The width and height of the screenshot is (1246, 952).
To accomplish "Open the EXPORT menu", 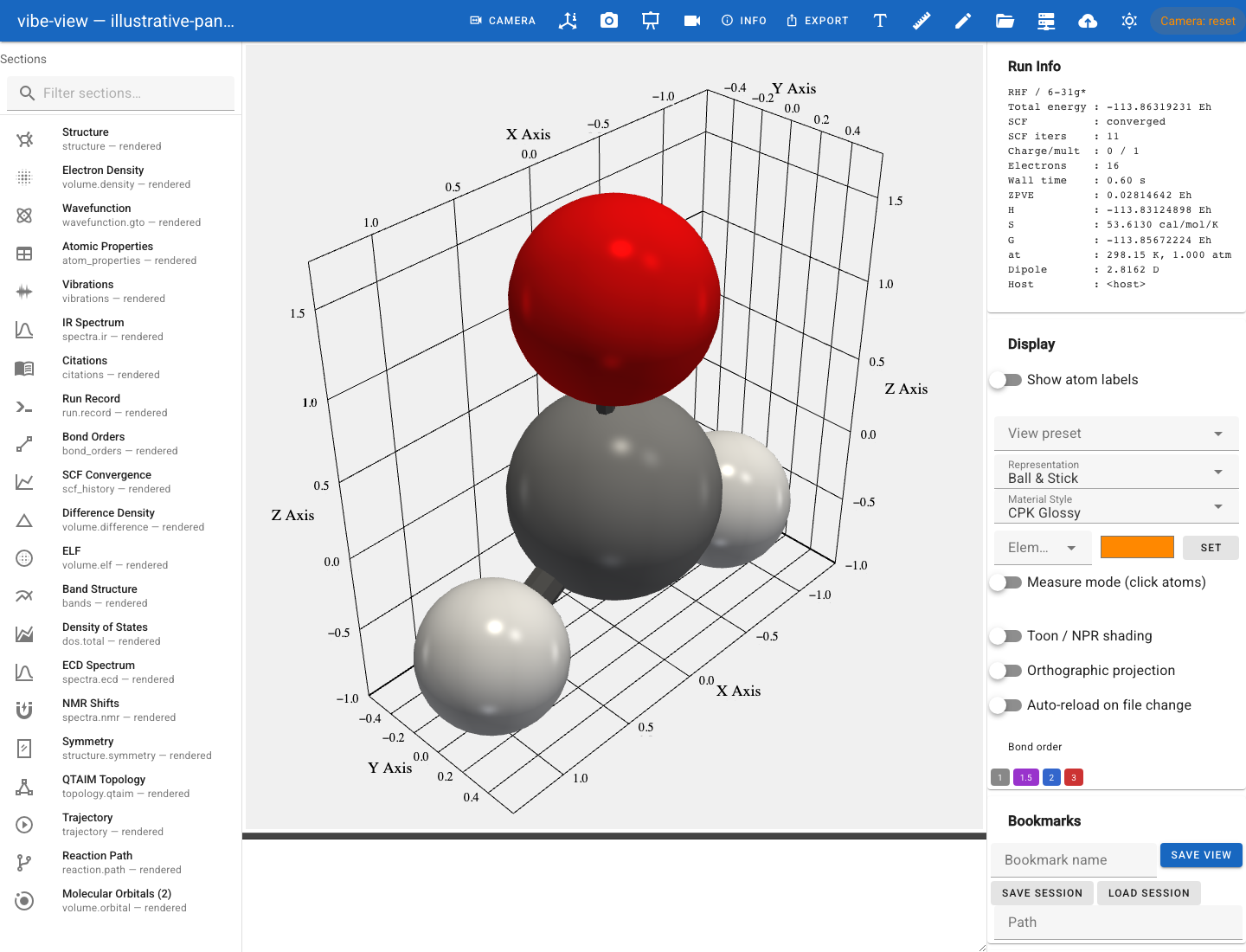I will tap(817, 21).
